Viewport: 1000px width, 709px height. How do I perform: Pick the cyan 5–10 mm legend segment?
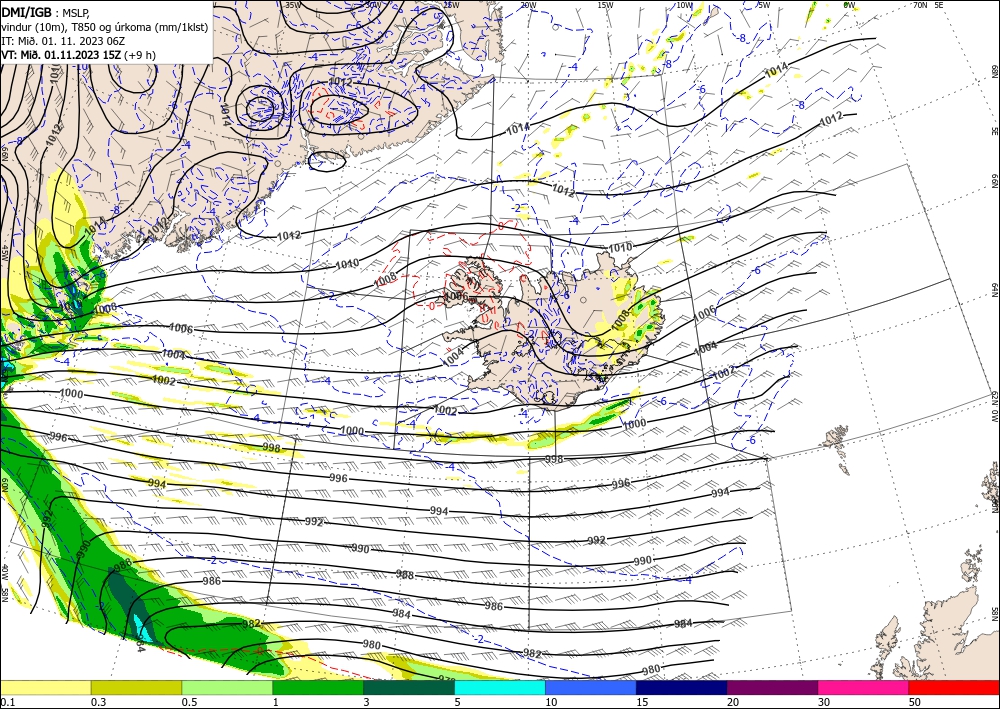coord(499,687)
